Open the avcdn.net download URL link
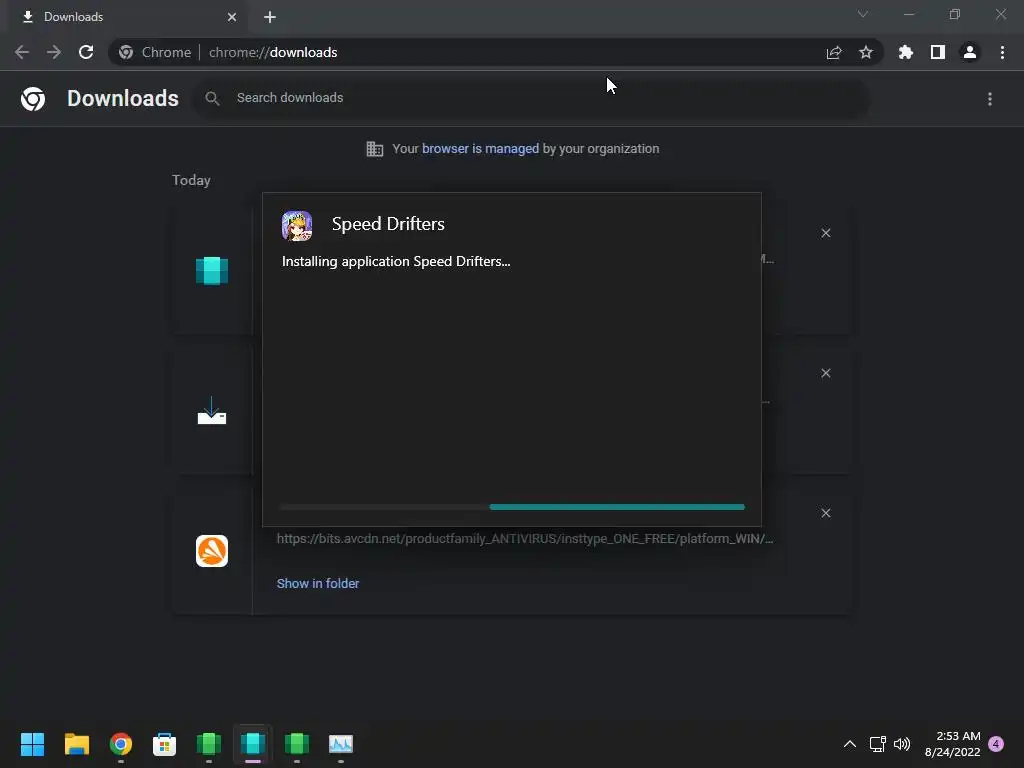Screen dimensions: 1024x768 coord(524,539)
